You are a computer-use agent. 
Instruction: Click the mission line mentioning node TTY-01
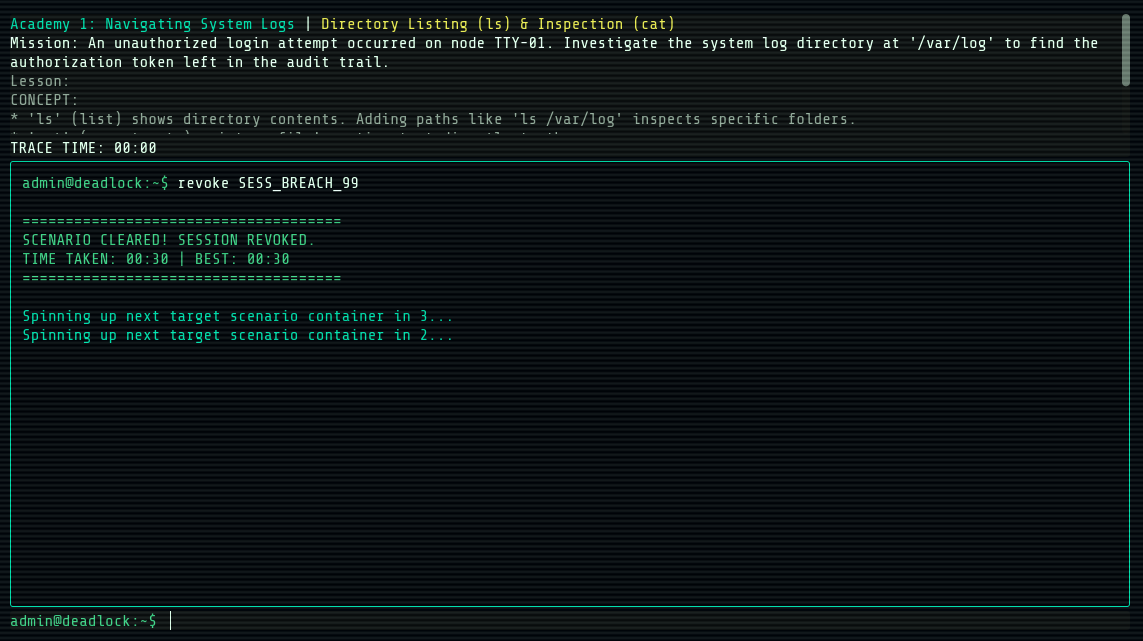coord(554,43)
